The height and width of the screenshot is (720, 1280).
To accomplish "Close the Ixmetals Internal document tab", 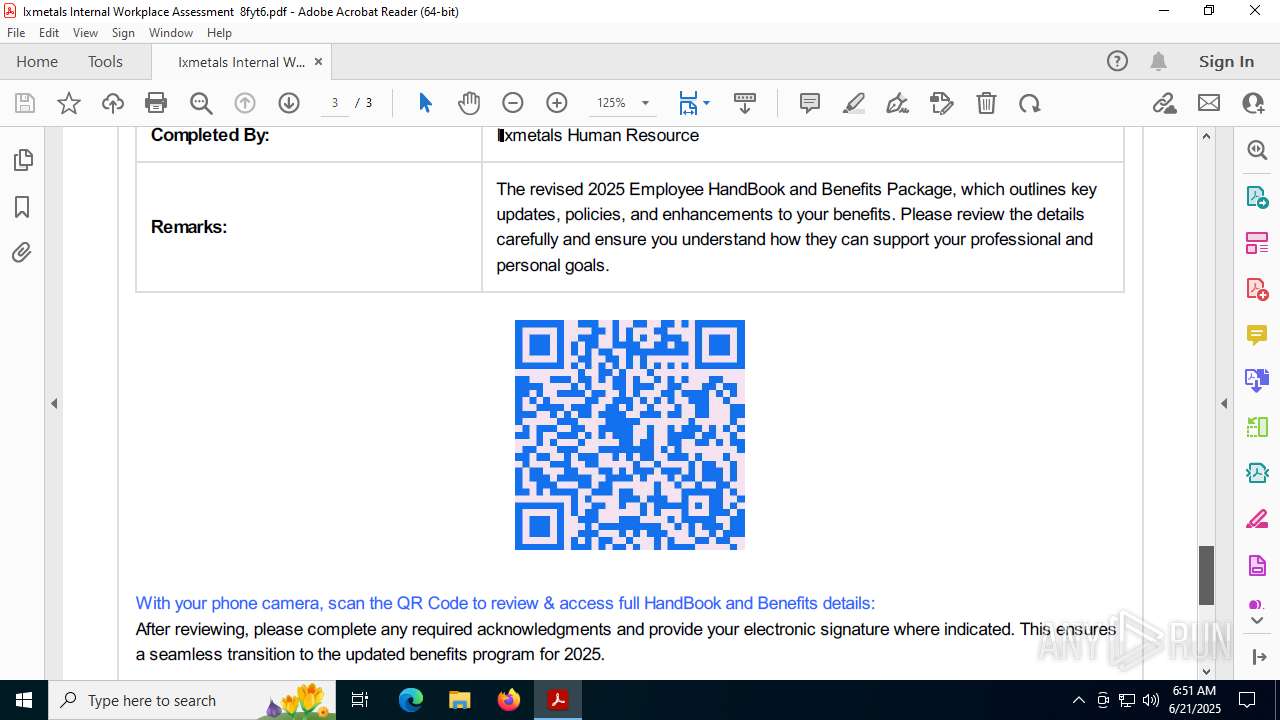I will point(318,62).
